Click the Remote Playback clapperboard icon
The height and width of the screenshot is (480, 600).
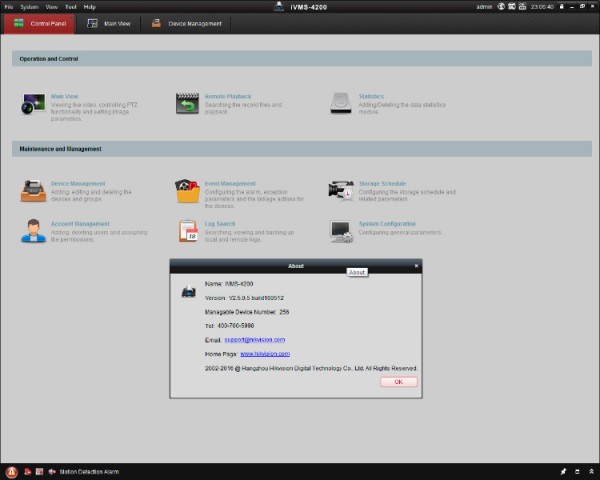(x=187, y=104)
